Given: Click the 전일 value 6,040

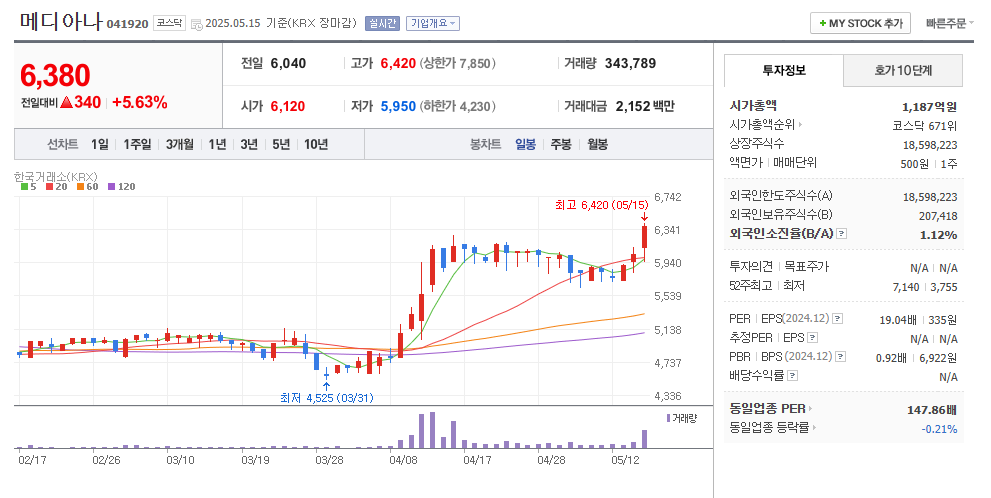Looking at the screenshot, I should (288, 64).
